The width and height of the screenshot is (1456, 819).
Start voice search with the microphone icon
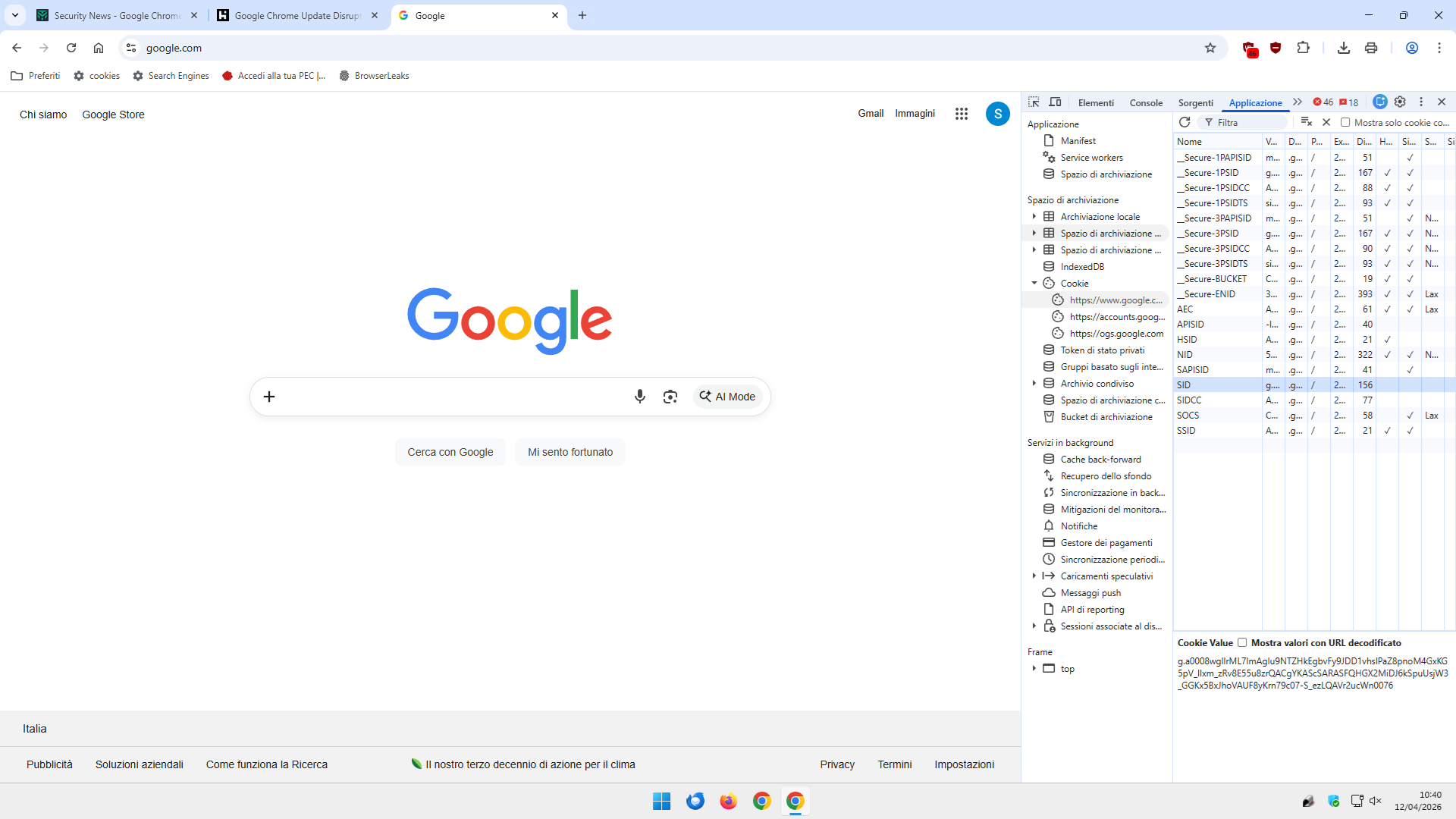click(x=640, y=397)
